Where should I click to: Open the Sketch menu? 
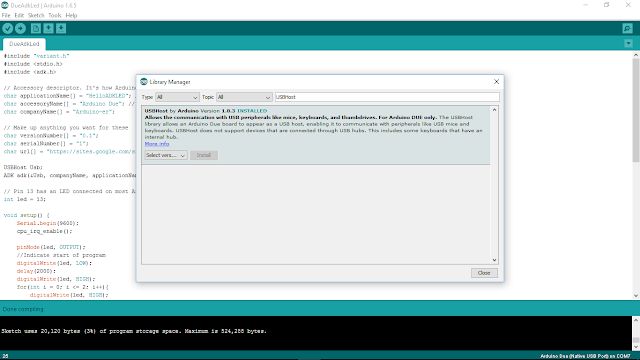(36, 16)
